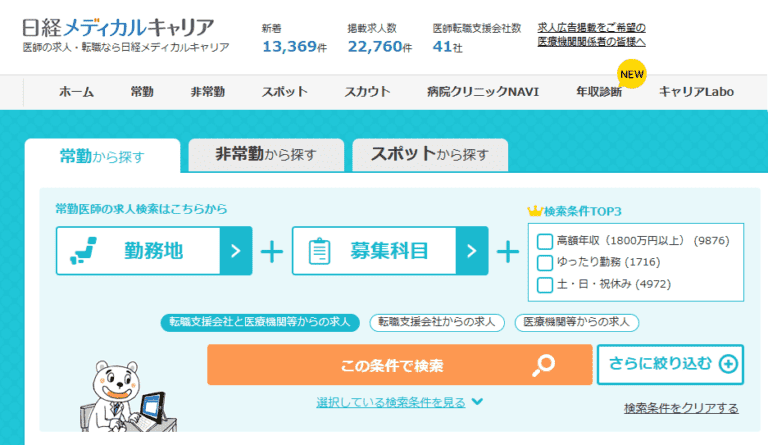Screen dimensions: 768x445
Task: Check 土・日・祝休み (4972) checkbox
Action: point(545,285)
